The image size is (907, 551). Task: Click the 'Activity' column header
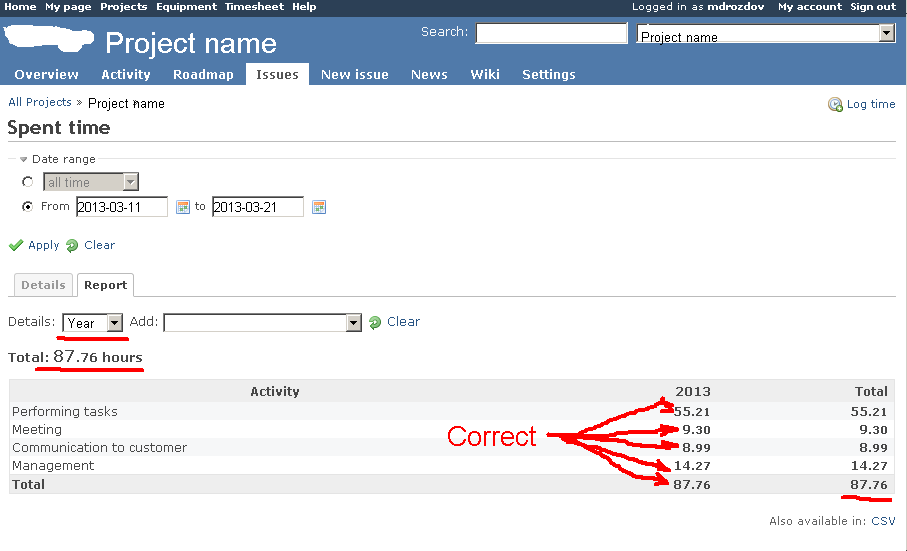(x=275, y=391)
